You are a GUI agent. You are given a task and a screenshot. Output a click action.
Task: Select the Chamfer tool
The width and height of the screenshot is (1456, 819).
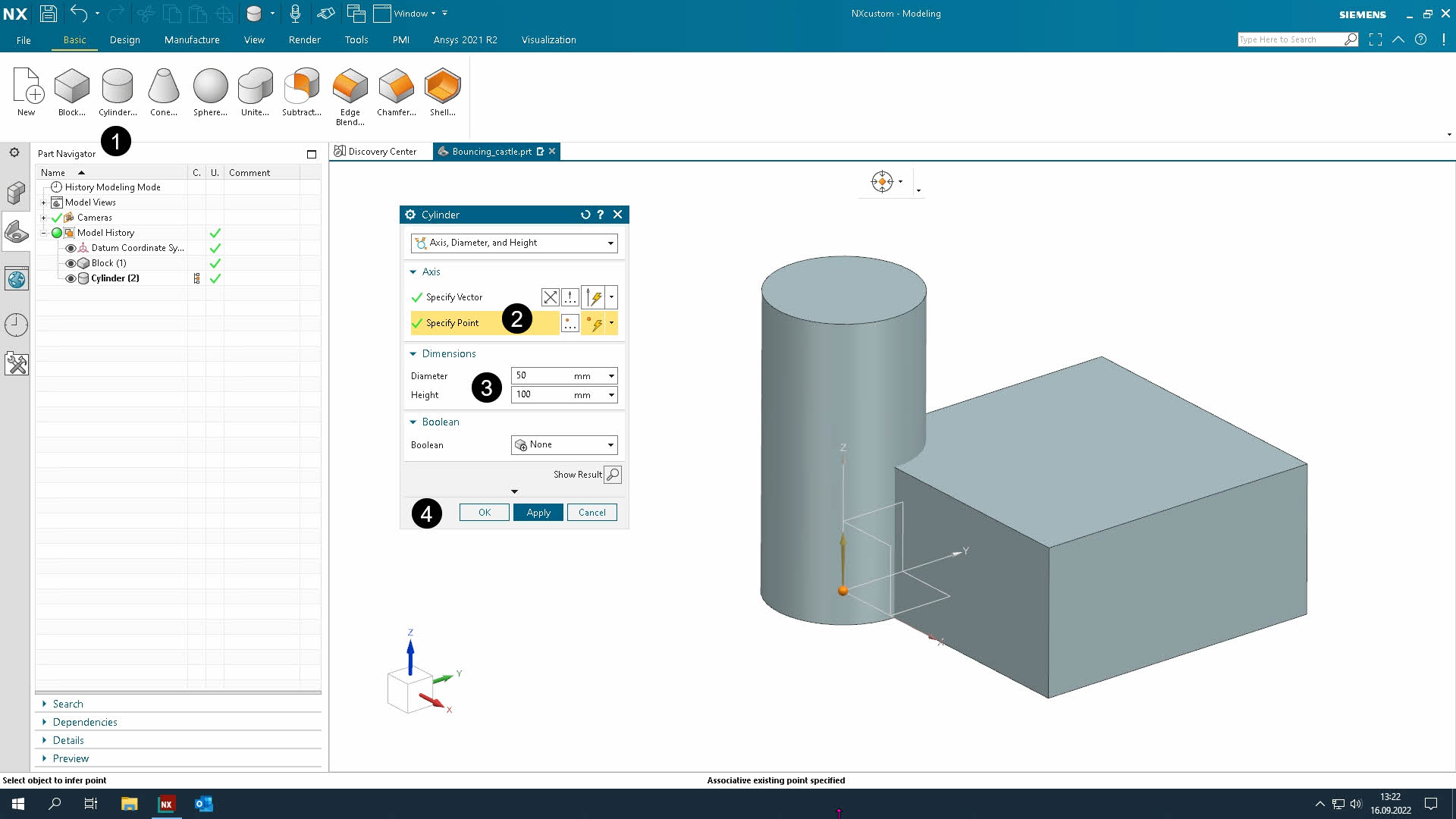tap(396, 86)
